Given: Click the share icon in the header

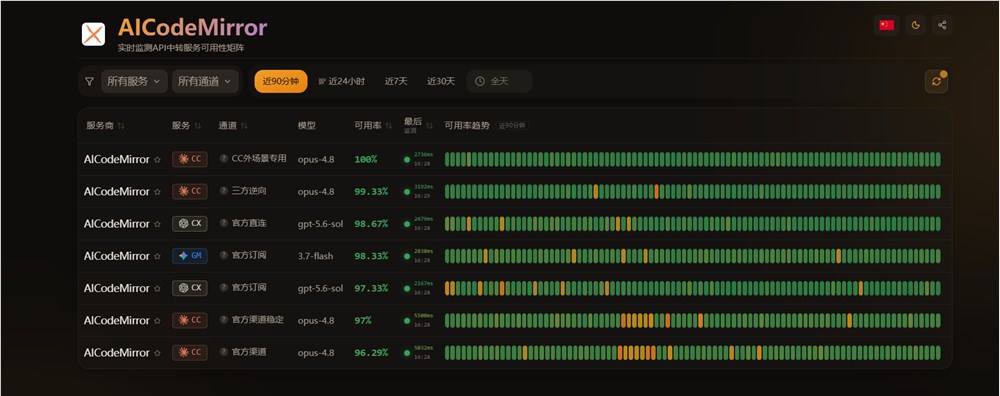Looking at the screenshot, I should [x=942, y=26].
